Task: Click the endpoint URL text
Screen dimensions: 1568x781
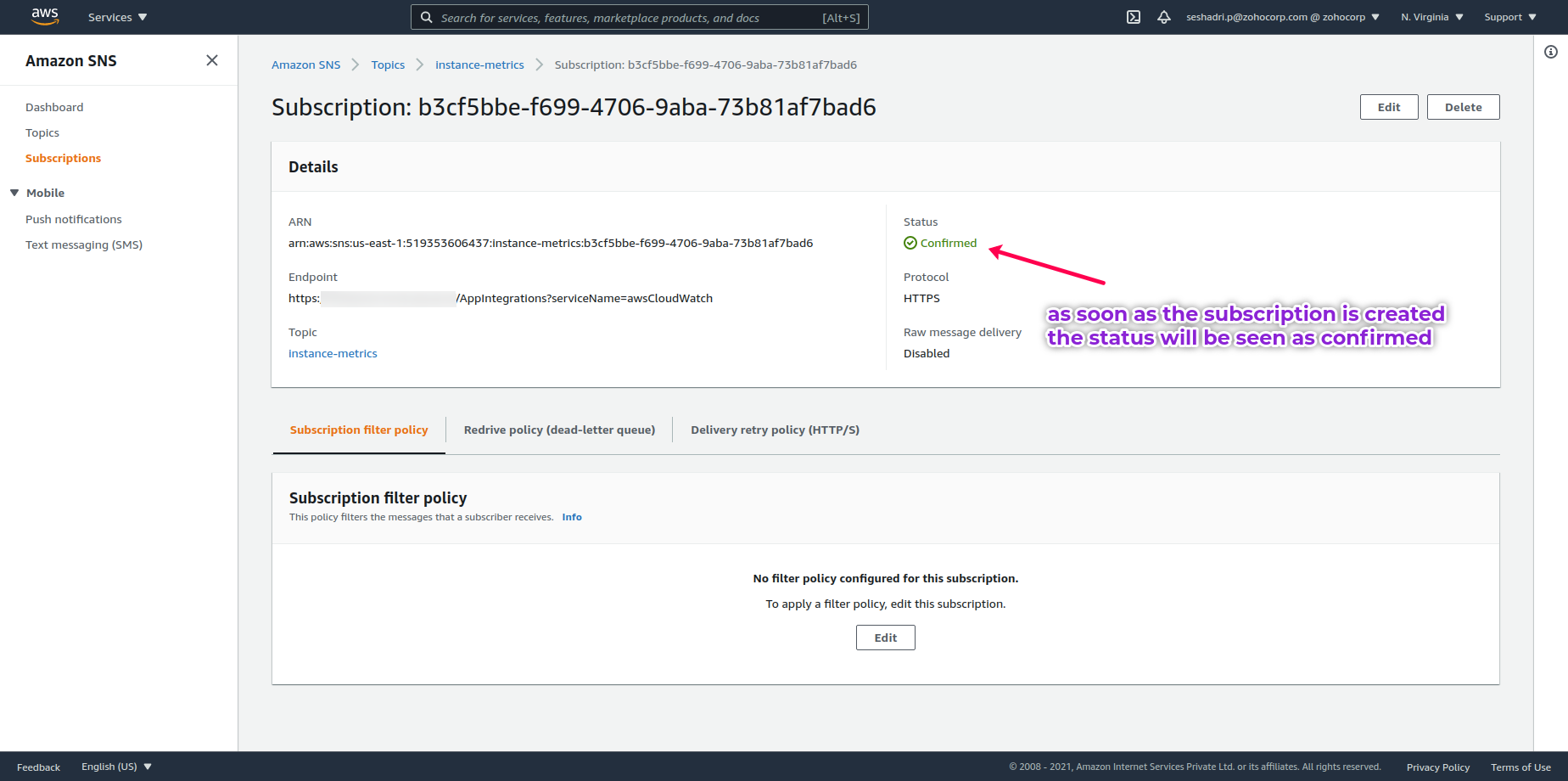Action: click(x=501, y=298)
